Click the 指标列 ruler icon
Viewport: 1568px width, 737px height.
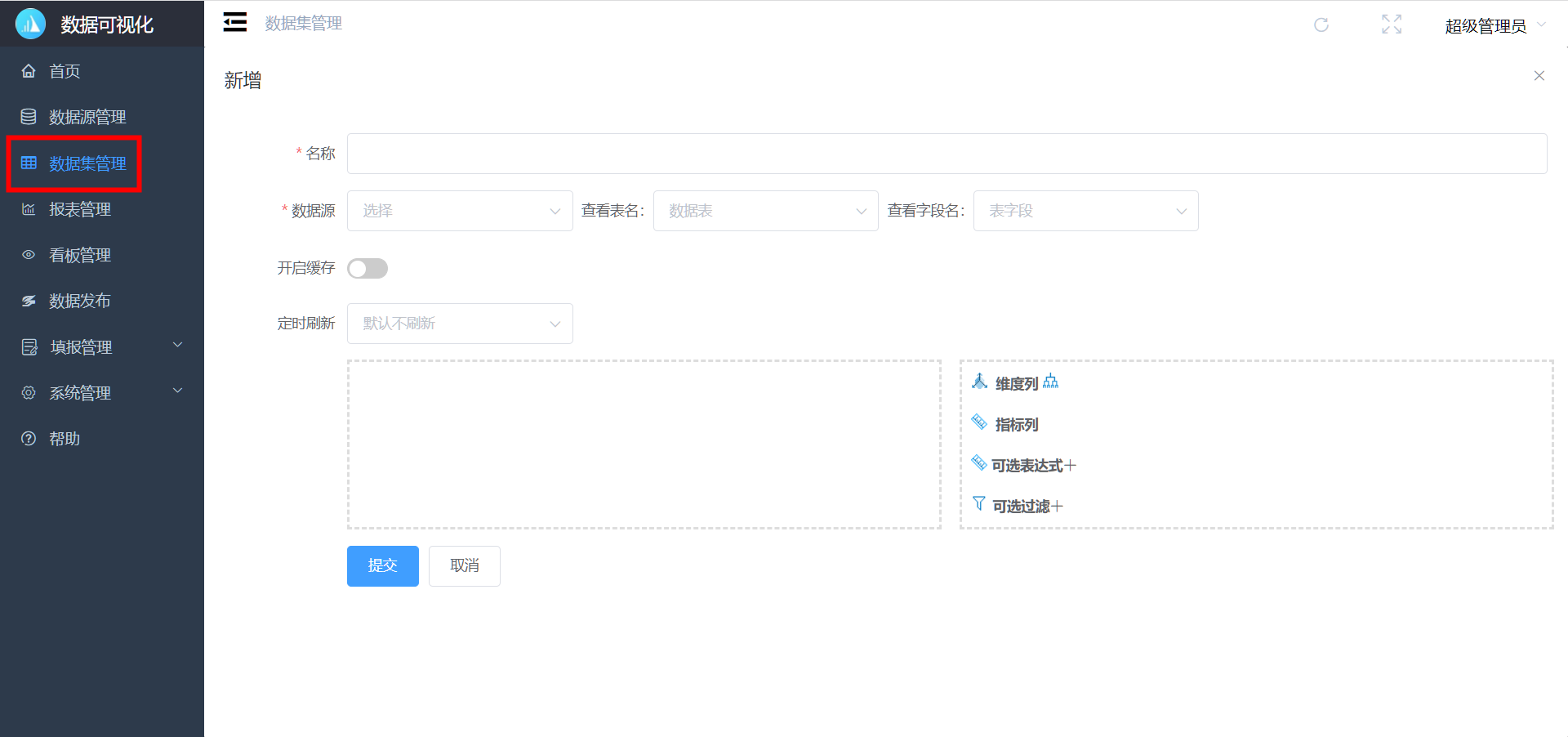pos(979,422)
